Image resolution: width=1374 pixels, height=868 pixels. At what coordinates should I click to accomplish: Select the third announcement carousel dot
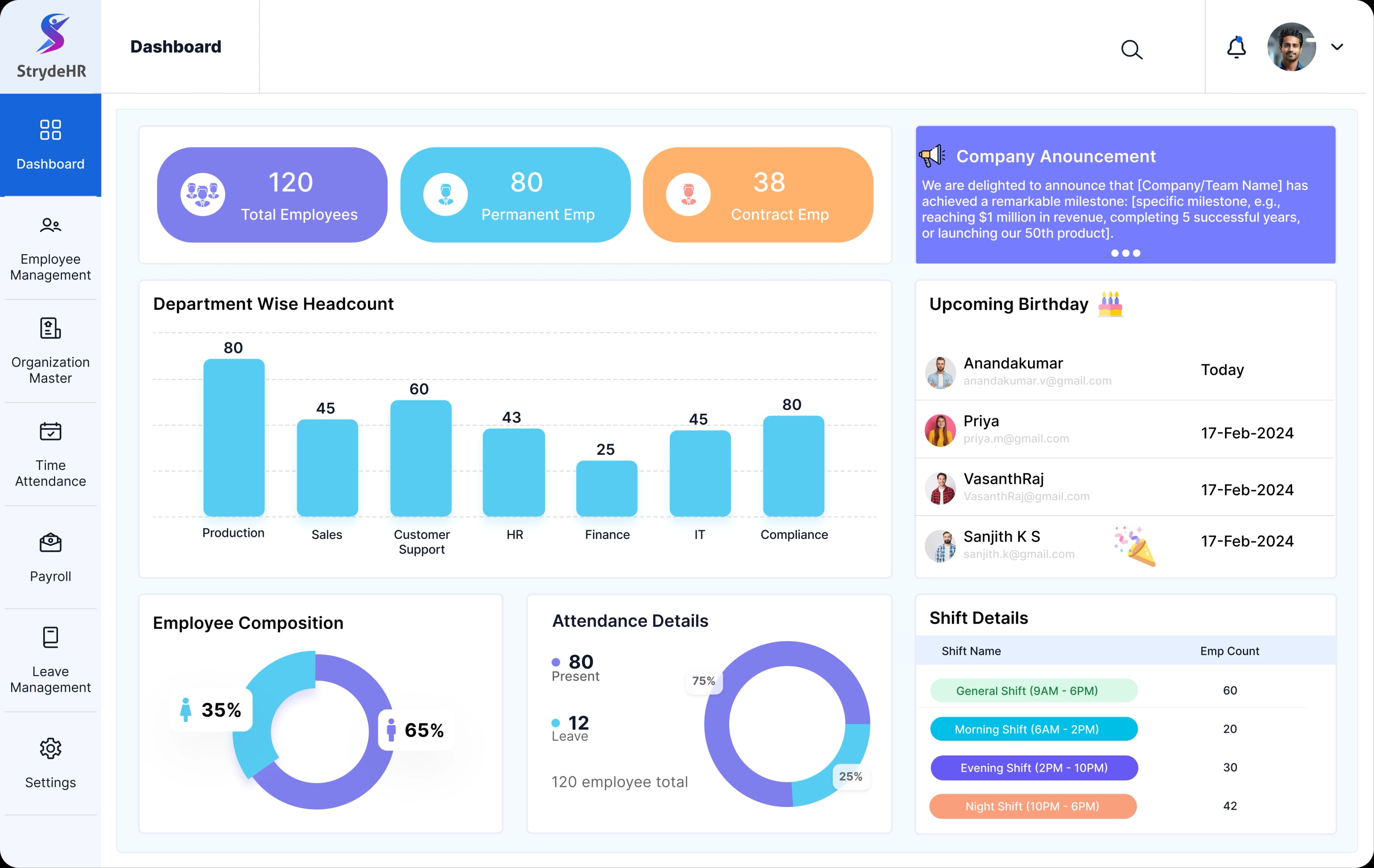click(x=1136, y=253)
